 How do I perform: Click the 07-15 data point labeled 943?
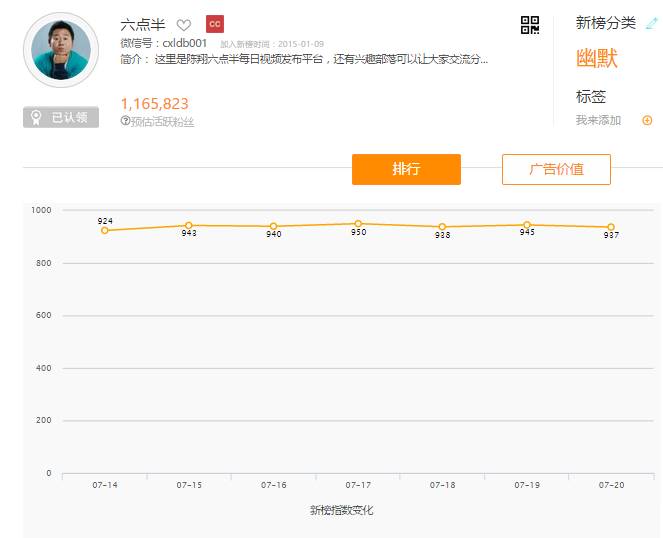[189, 225]
